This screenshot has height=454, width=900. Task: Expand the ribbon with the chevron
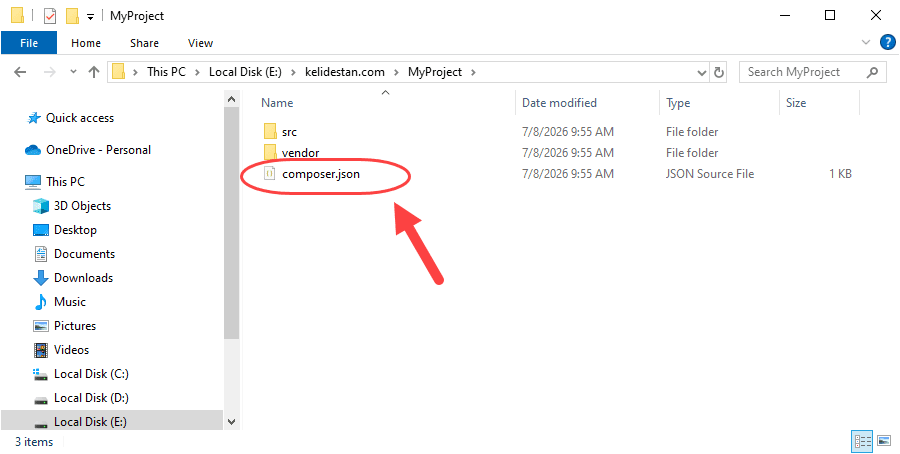(x=866, y=42)
